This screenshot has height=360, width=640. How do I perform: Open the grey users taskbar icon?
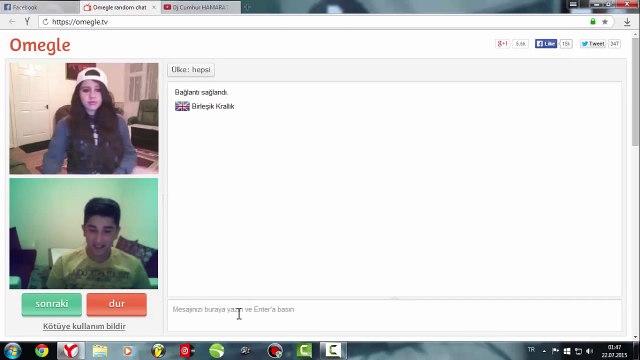point(245,351)
